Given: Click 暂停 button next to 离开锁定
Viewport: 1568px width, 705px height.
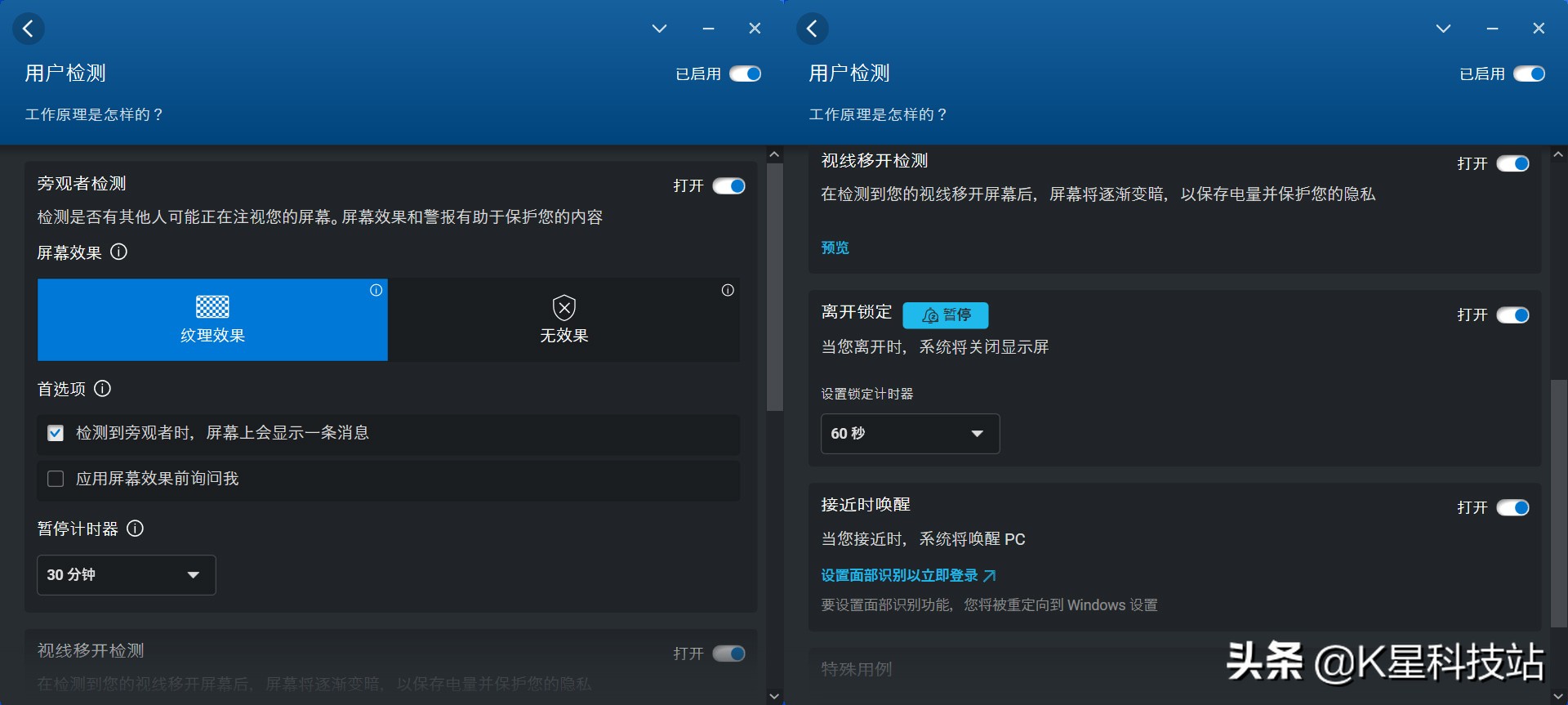Looking at the screenshot, I should (946, 315).
